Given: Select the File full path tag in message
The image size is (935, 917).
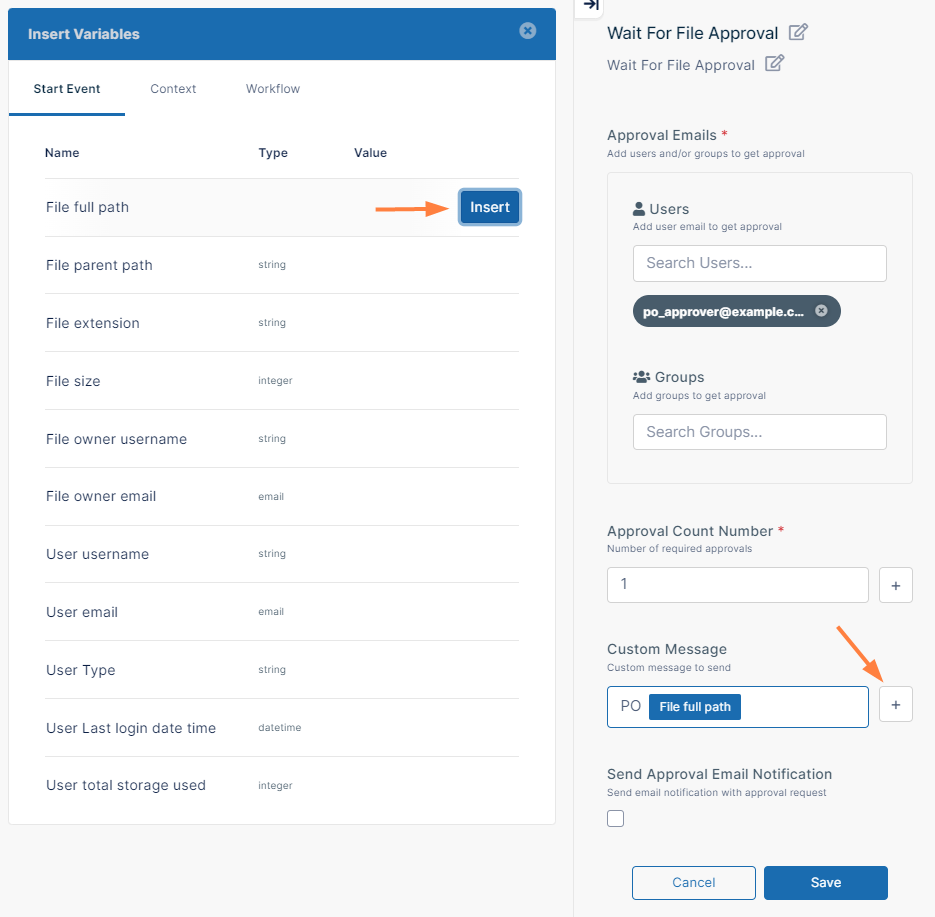Looking at the screenshot, I should click(x=695, y=707).
